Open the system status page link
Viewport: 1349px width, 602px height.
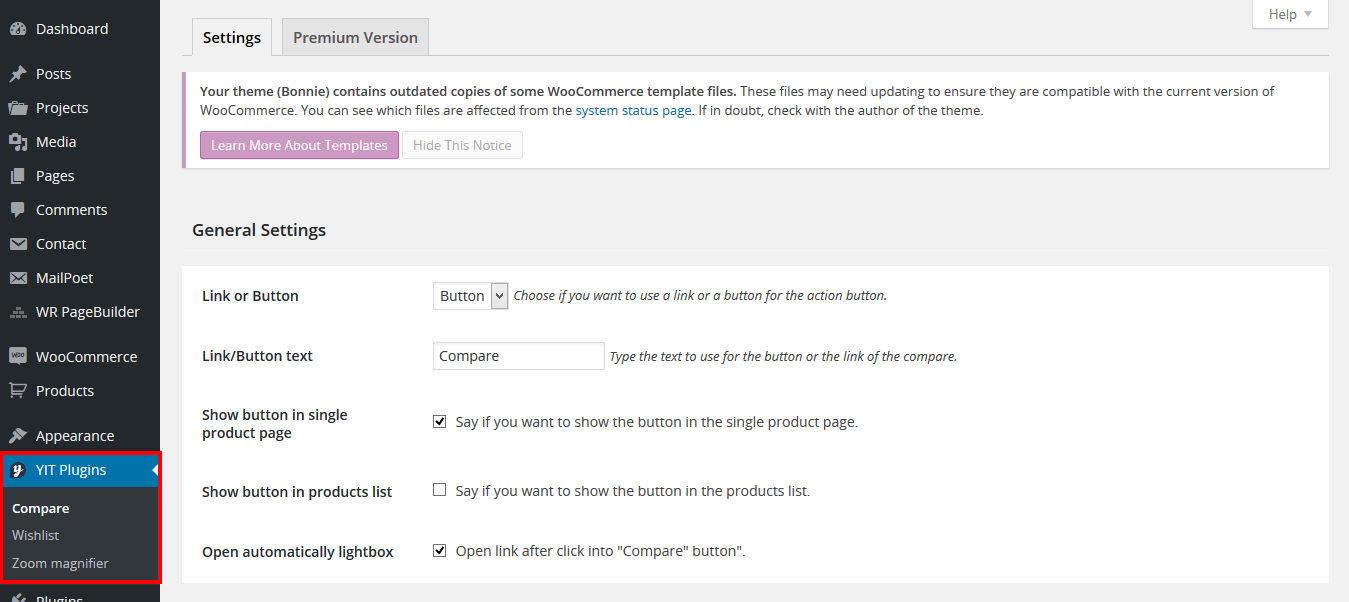[x=633, y=111]
